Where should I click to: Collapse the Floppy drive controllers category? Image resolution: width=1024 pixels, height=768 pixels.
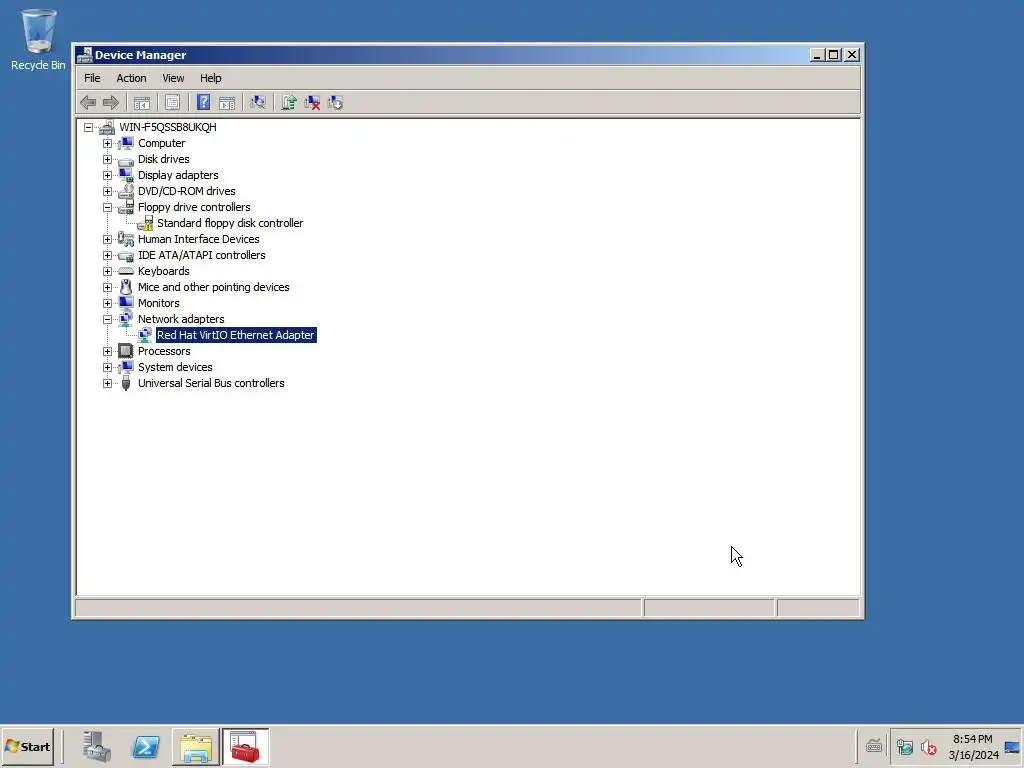(107, 207)
